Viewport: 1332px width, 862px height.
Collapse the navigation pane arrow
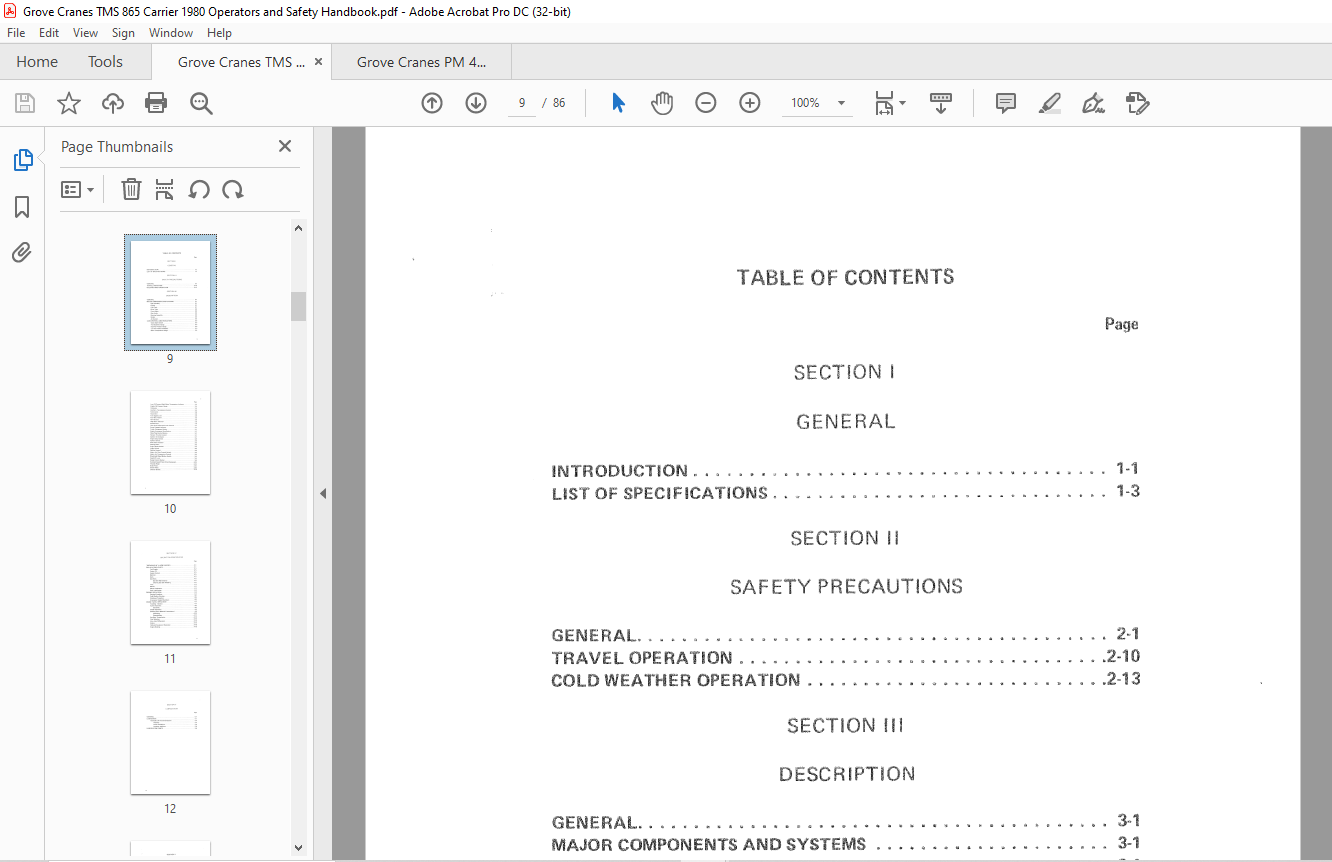pyautogui.click(x=323, y=493)
